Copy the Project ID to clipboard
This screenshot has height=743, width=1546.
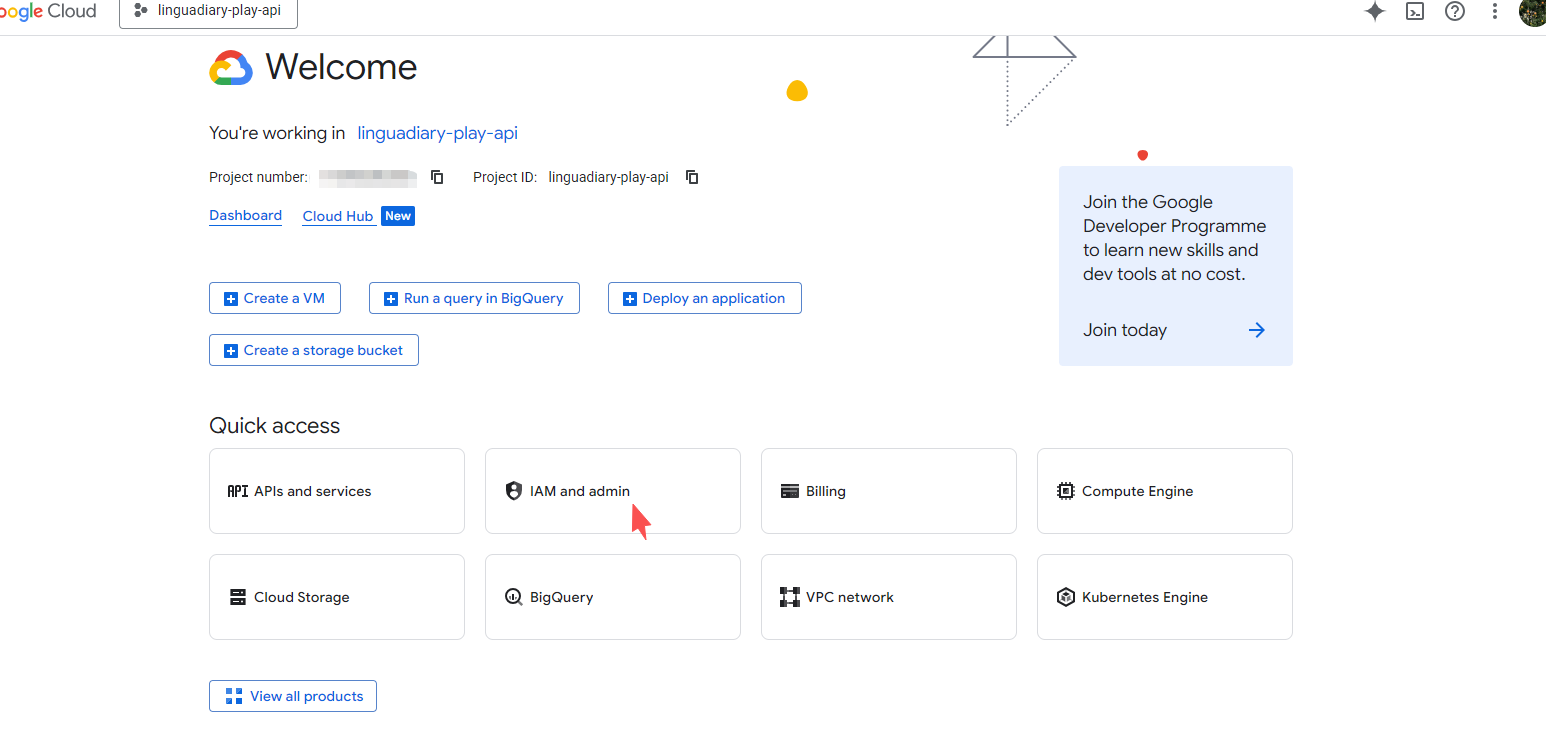(x=692, y=177)
